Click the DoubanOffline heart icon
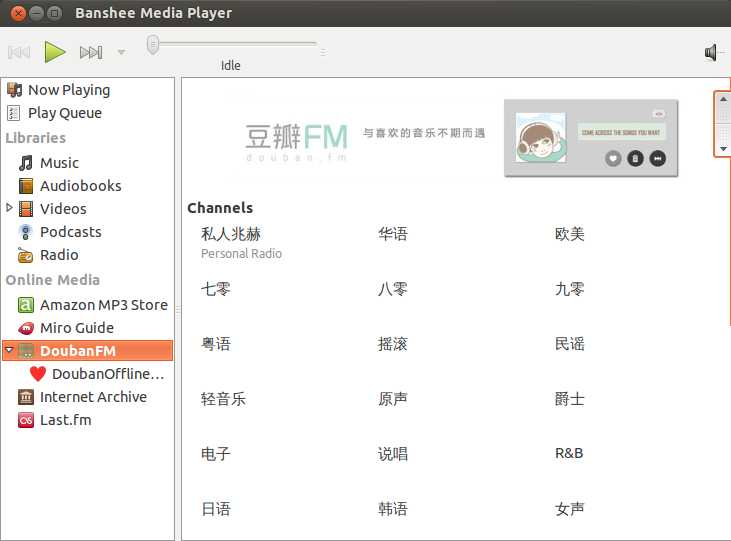 [38, 374]
